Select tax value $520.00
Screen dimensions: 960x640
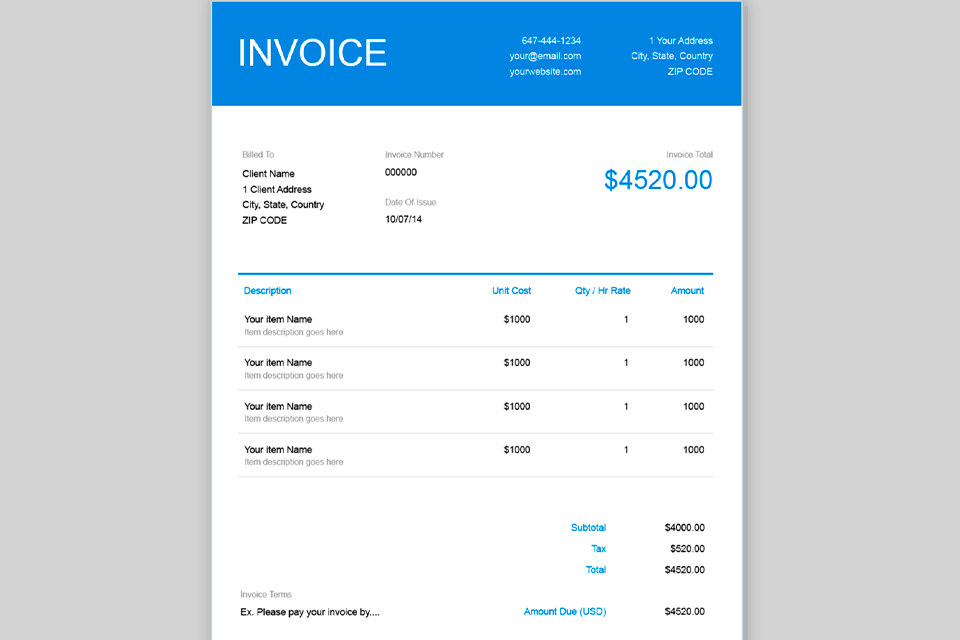click(687, 549)
